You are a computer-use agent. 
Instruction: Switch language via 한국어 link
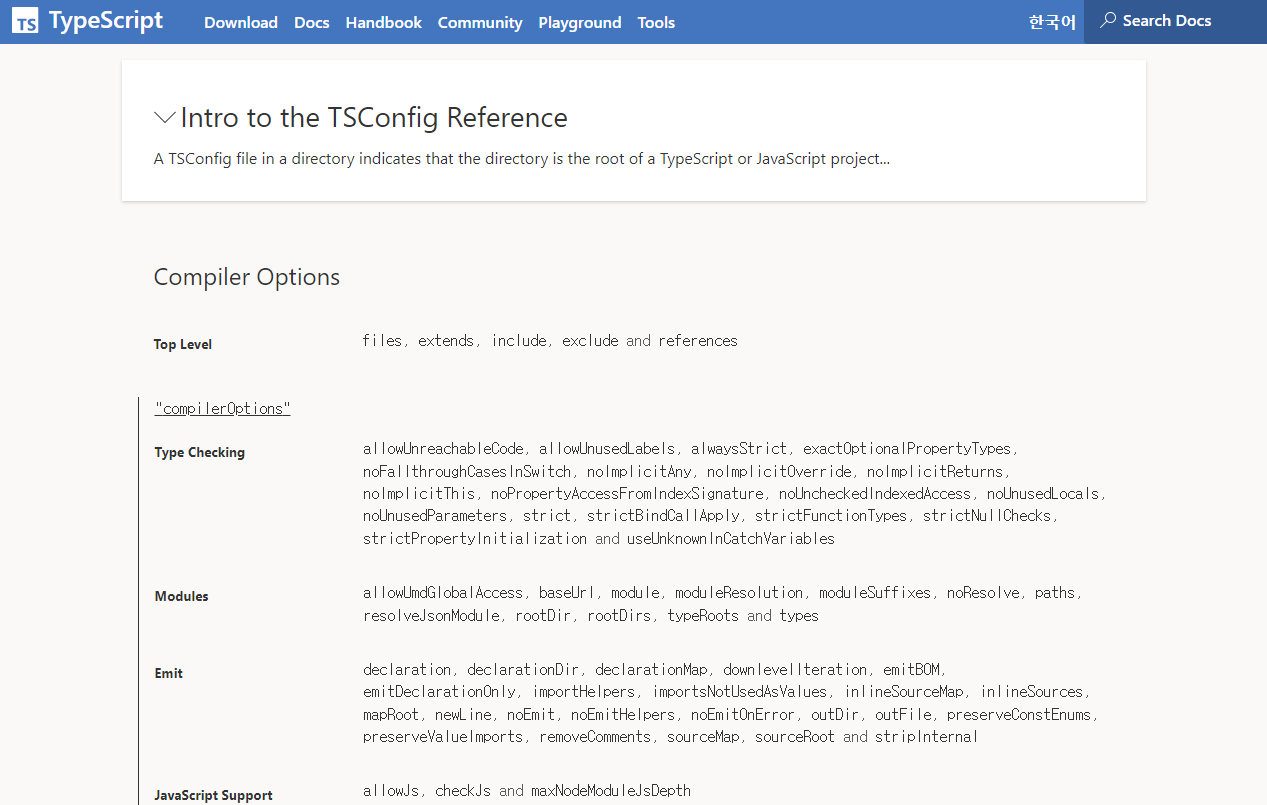1052,22
